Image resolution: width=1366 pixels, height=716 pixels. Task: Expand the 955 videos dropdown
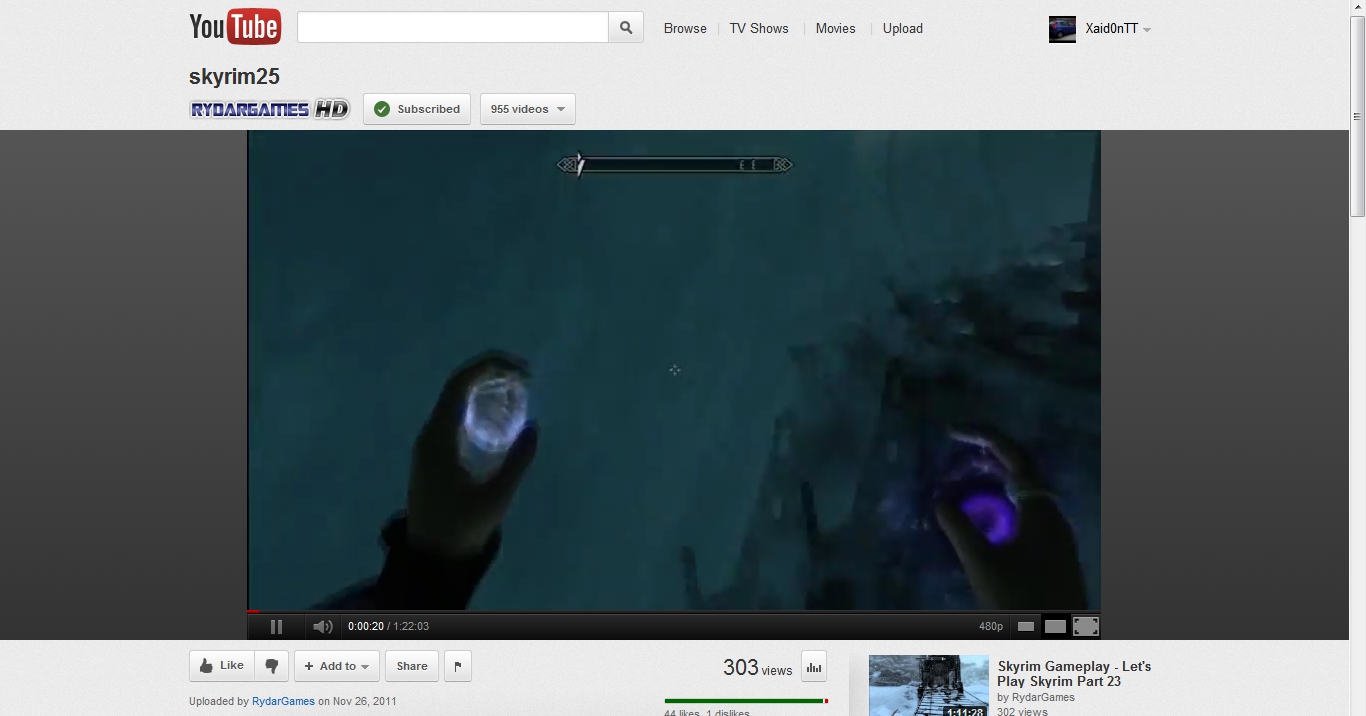pyautogui.click(x=528, y=109)
